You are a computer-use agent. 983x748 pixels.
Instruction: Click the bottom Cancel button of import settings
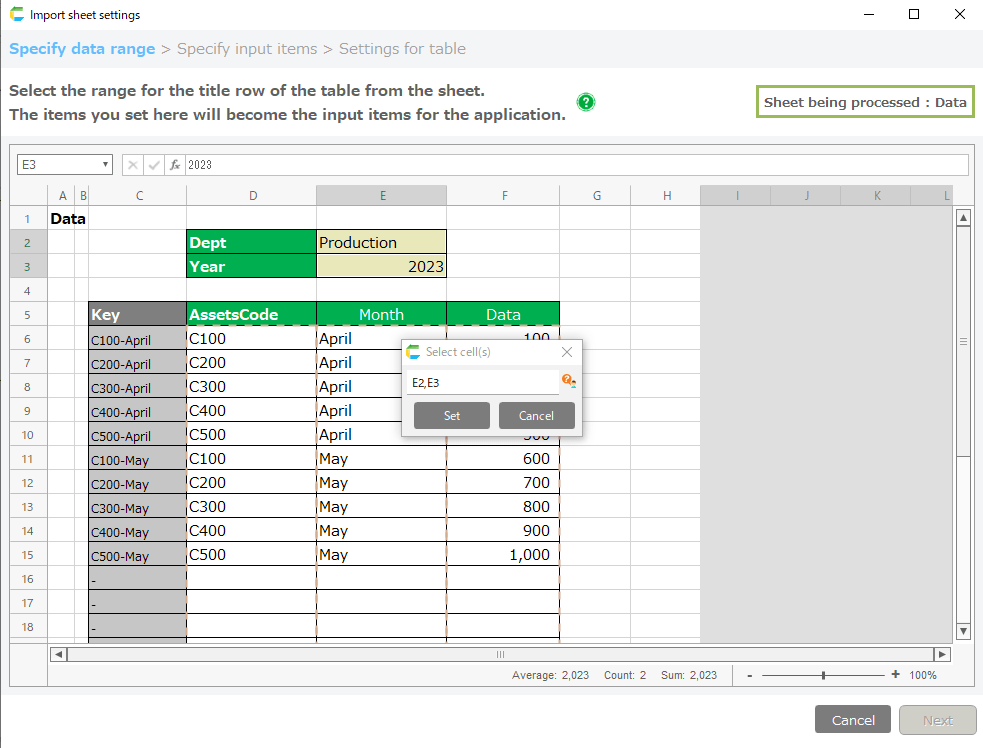[853, 720]
